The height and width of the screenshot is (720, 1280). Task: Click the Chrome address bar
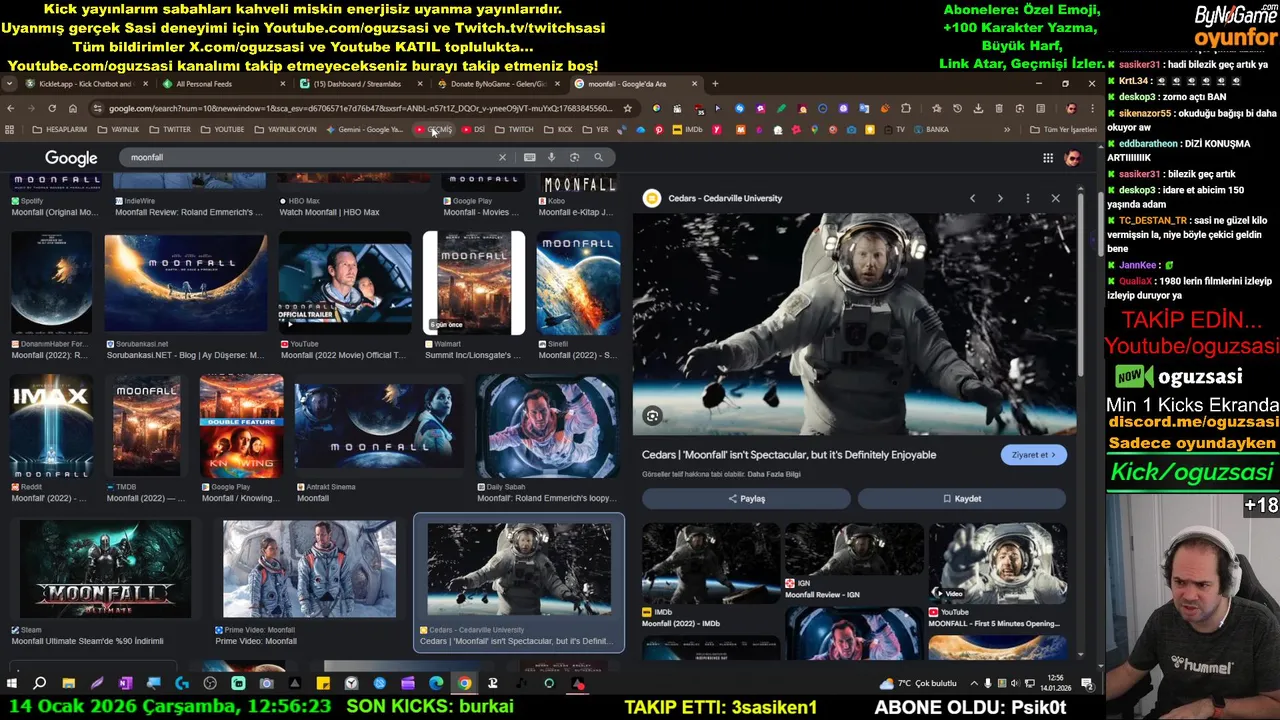[360, 108]
